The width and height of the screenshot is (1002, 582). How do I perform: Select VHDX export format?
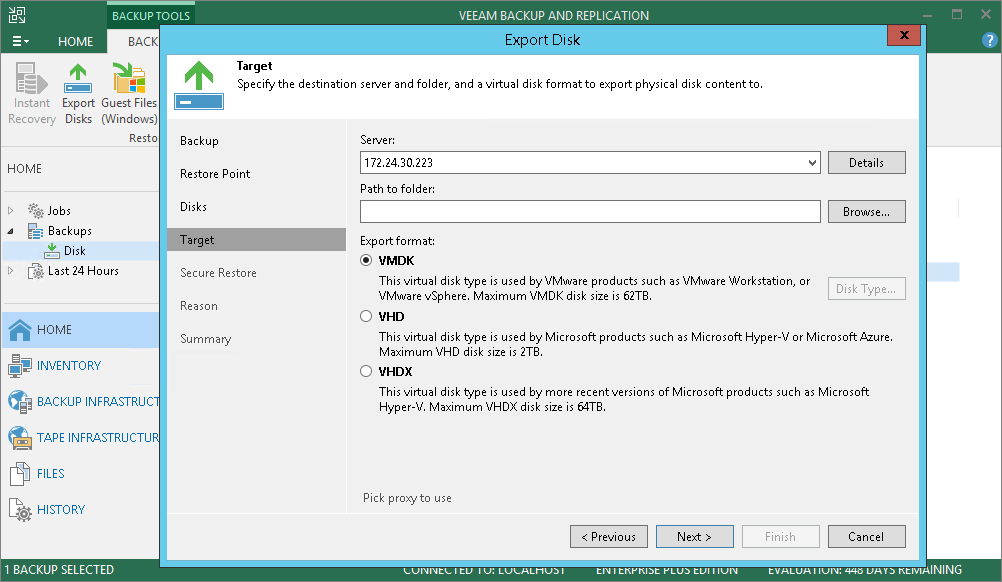(366, 371)
